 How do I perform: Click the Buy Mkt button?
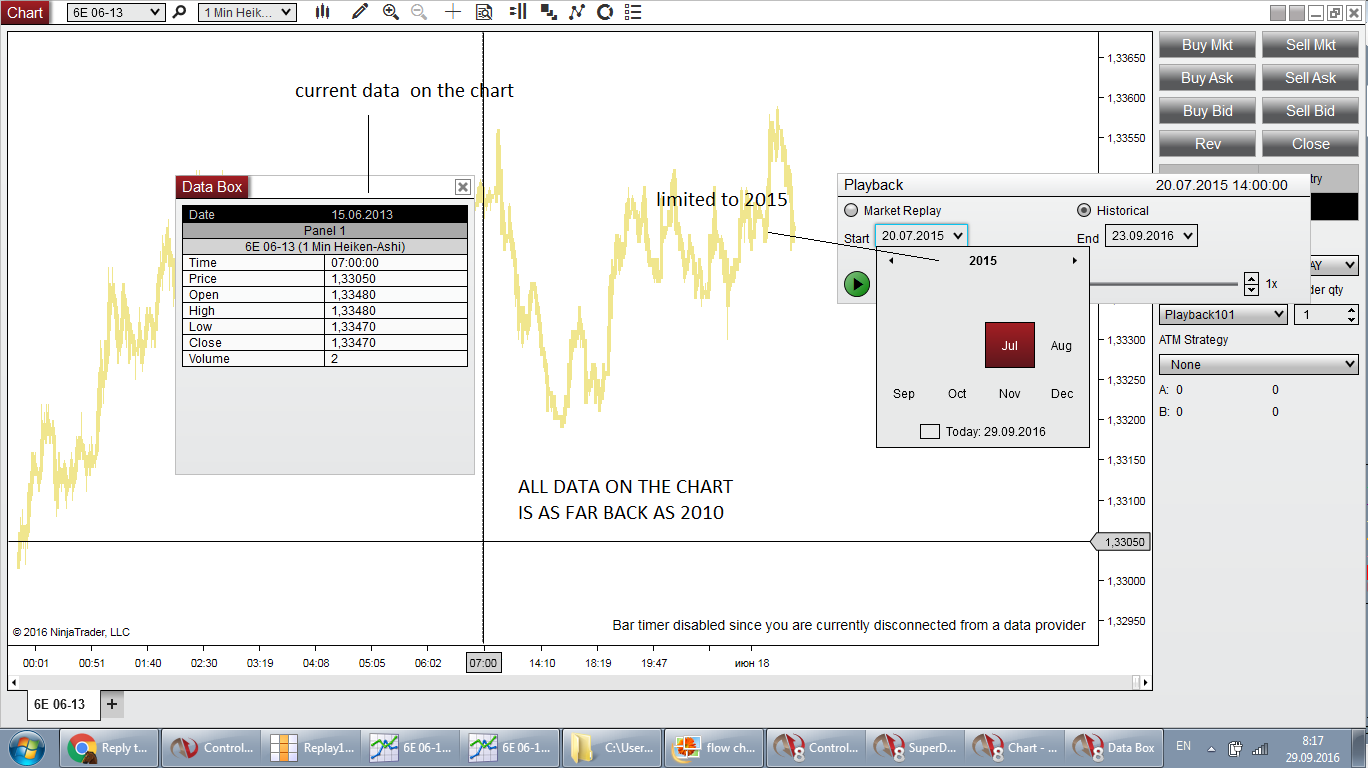(1207, 45)
